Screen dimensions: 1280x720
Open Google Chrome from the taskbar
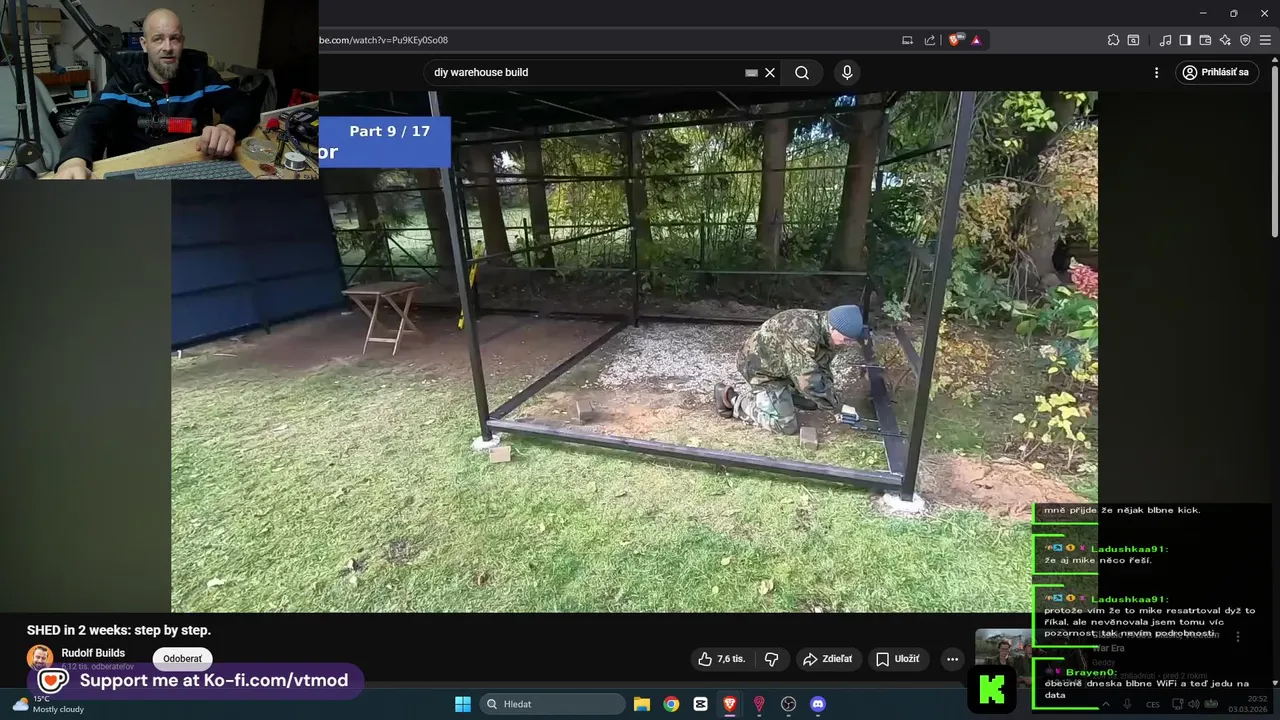coord(671,704)
